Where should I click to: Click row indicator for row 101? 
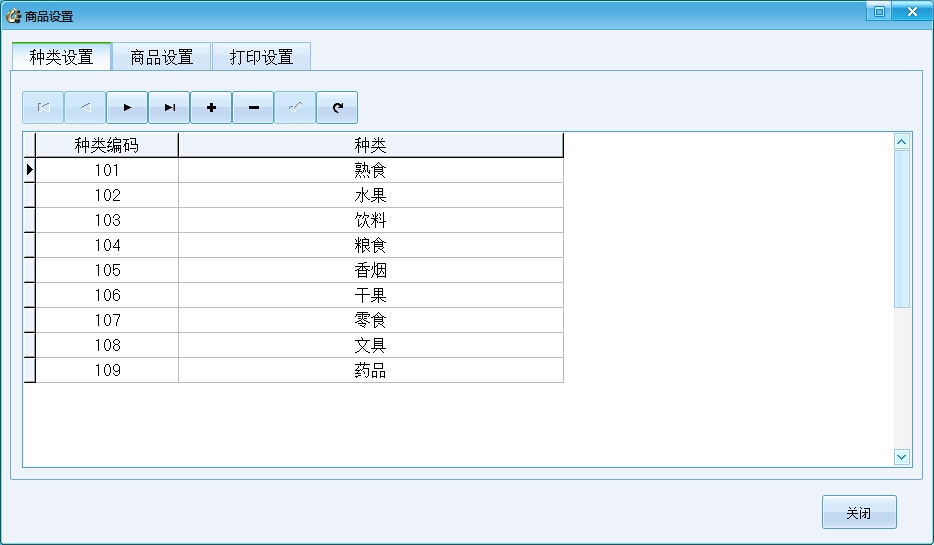point(29,170)
